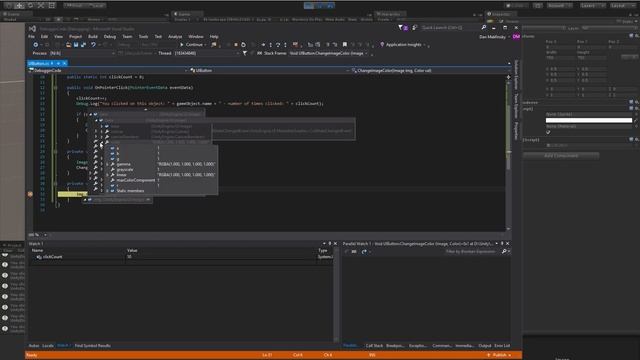The width and height of the screenshot is (640, 360).
Task: Open the Project menu
Action: [75, 36]
